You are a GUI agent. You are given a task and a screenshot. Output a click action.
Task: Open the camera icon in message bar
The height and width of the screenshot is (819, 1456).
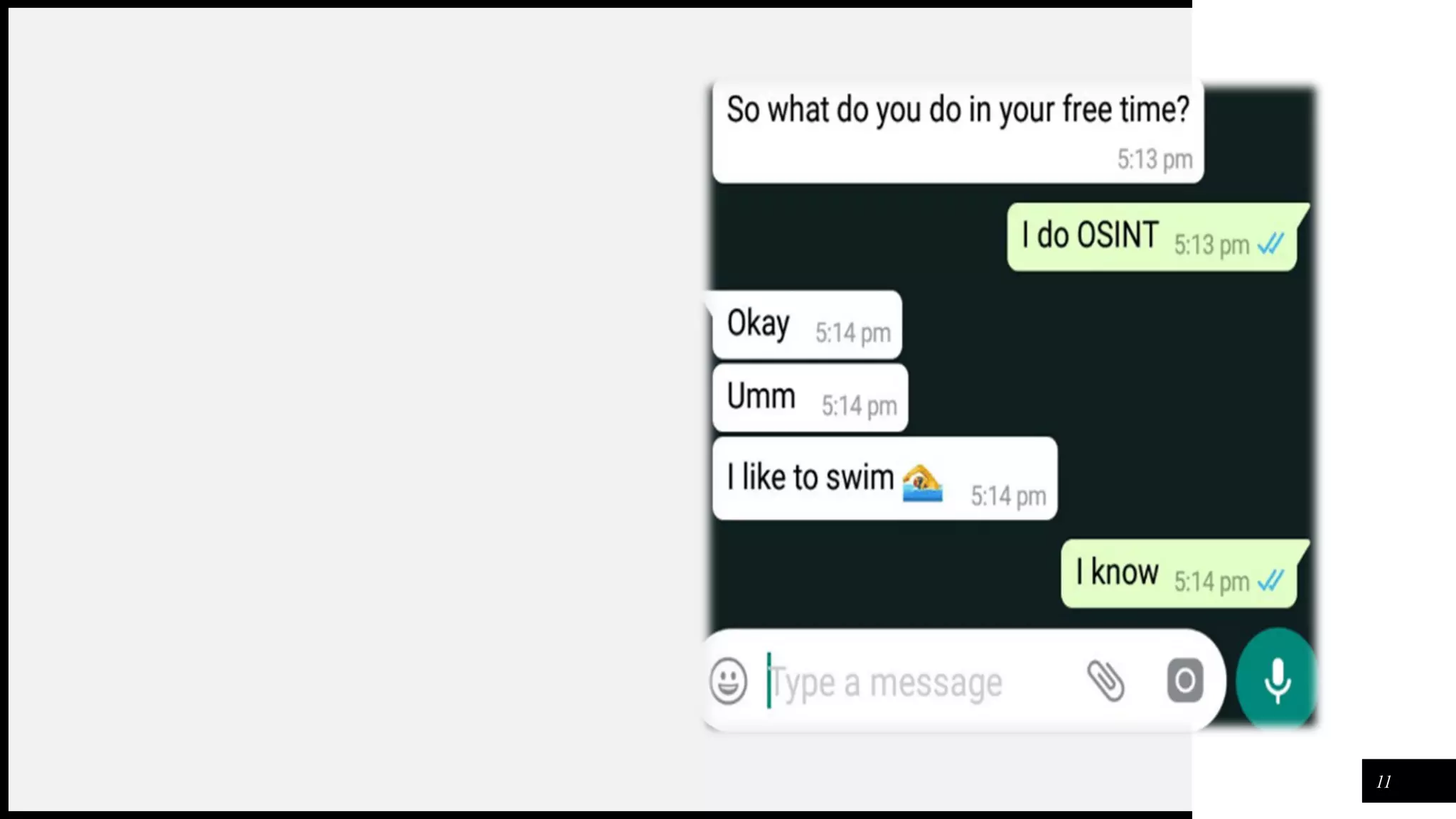click(1185, 680)
